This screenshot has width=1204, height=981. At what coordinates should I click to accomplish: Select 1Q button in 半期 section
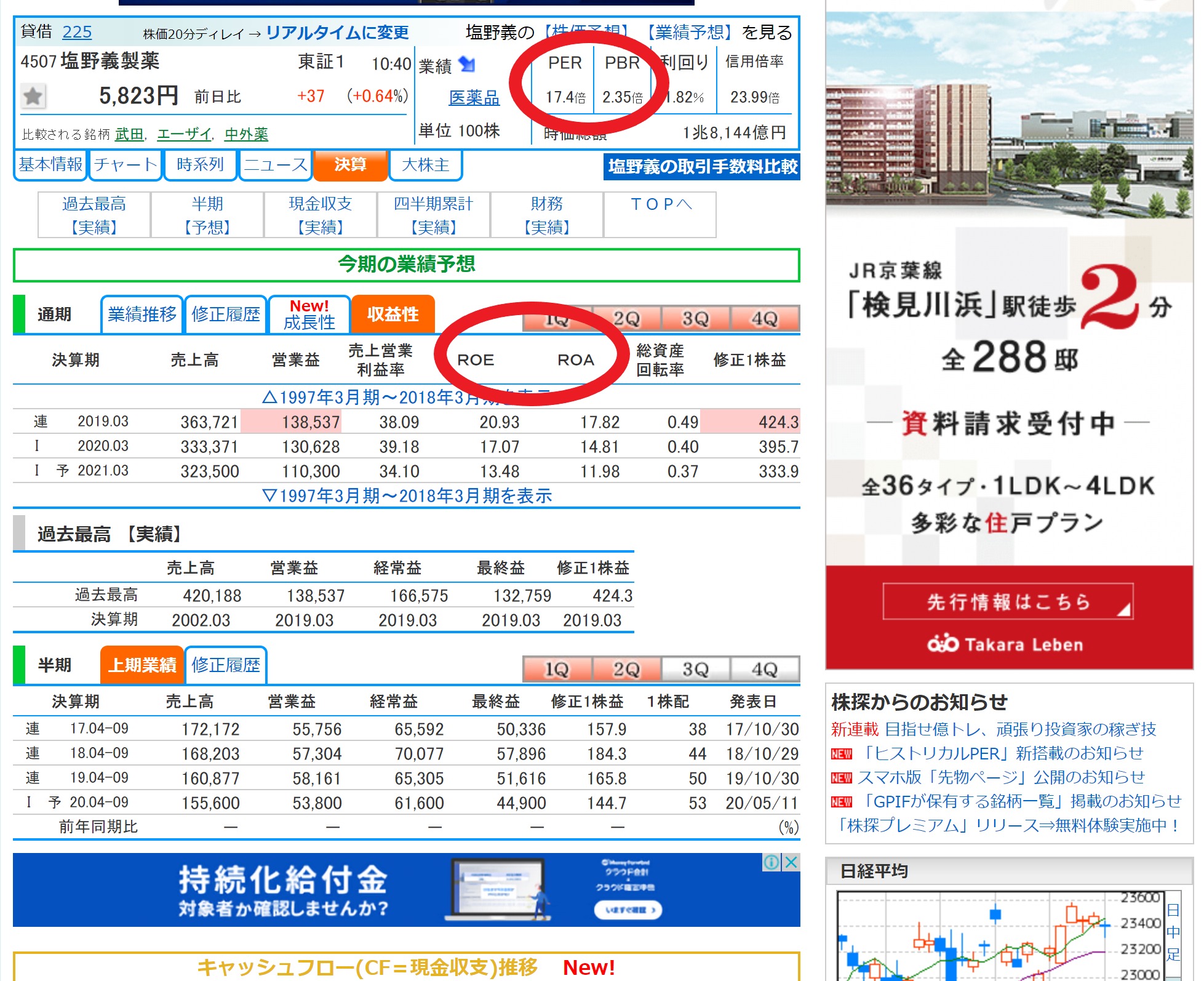click(x=557, y=670)
